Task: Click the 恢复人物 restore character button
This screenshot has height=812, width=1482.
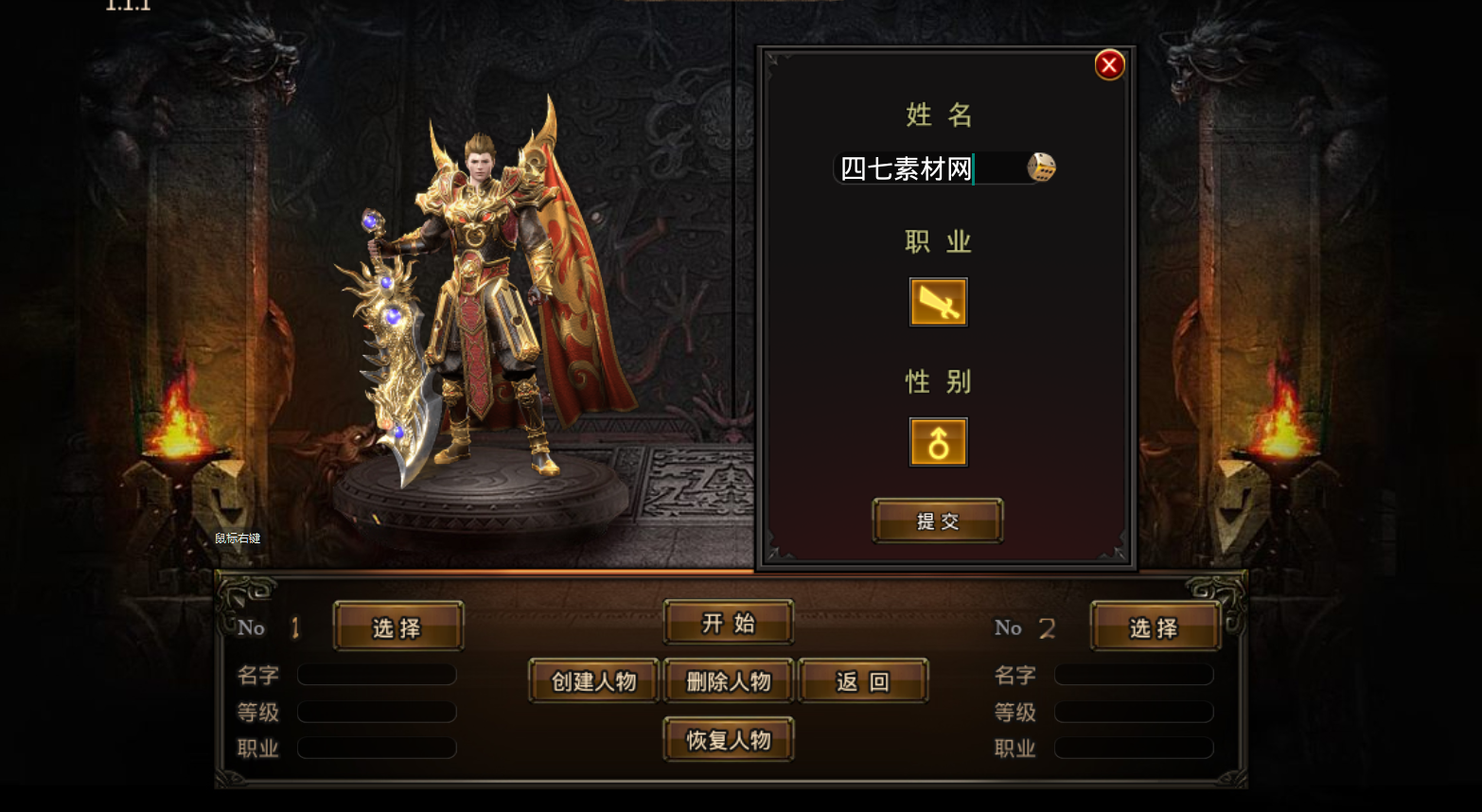Action: click(x=728, y=740)
